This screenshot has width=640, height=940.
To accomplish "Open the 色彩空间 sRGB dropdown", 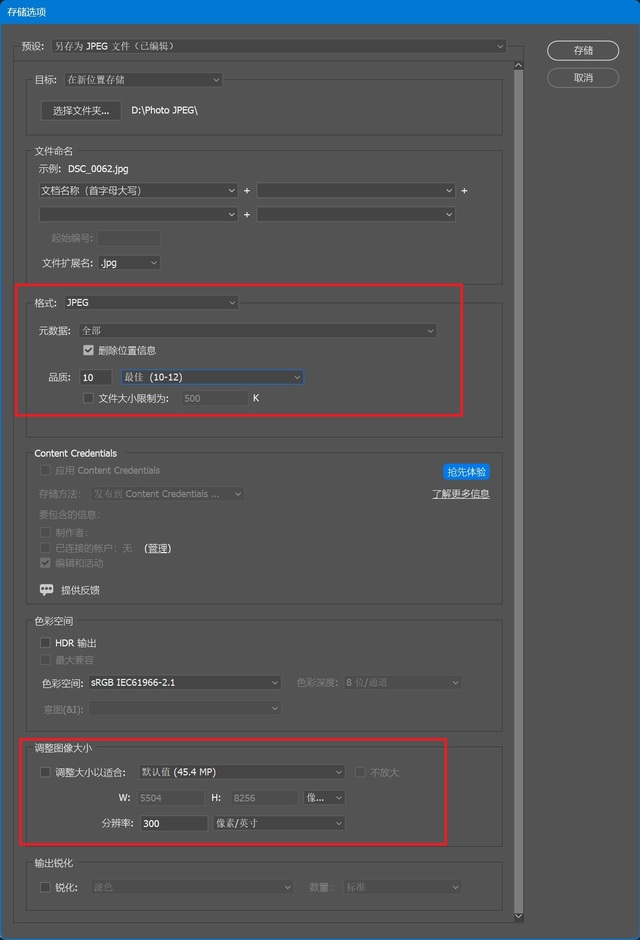I will [x=184, y=683].
